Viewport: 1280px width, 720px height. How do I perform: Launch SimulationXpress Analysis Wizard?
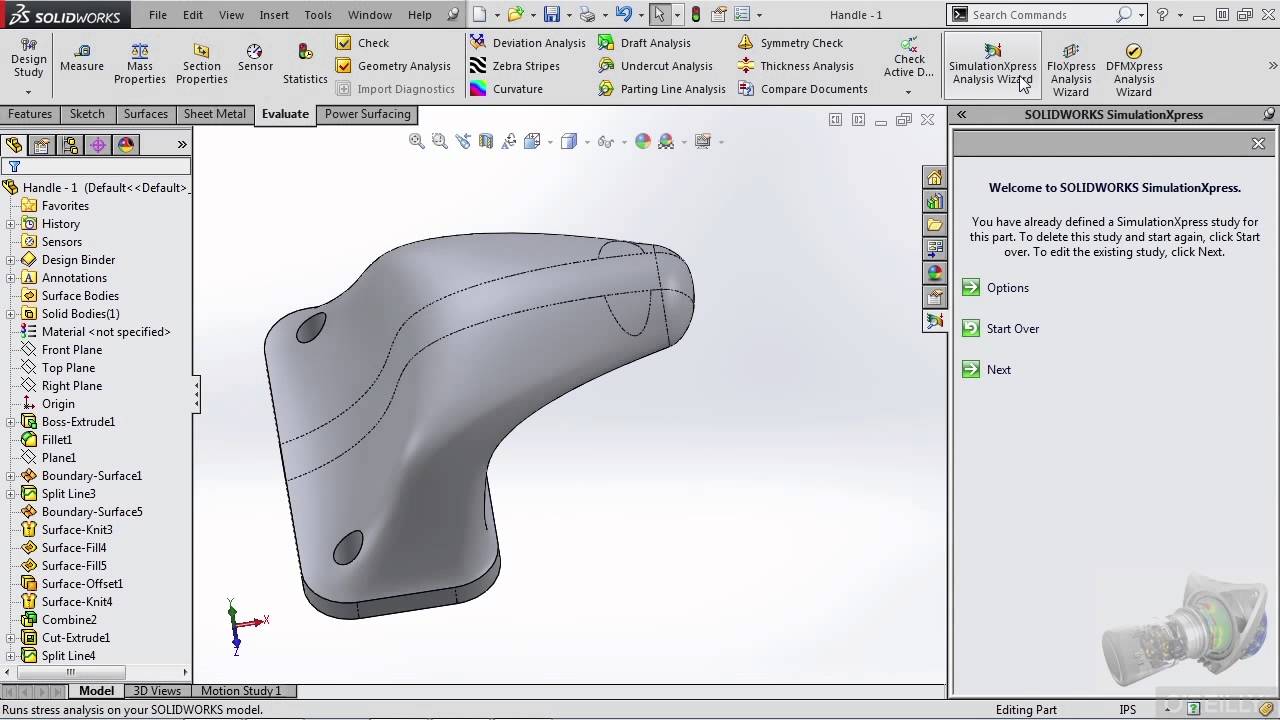pyautogui.click(x=993, y=65)
